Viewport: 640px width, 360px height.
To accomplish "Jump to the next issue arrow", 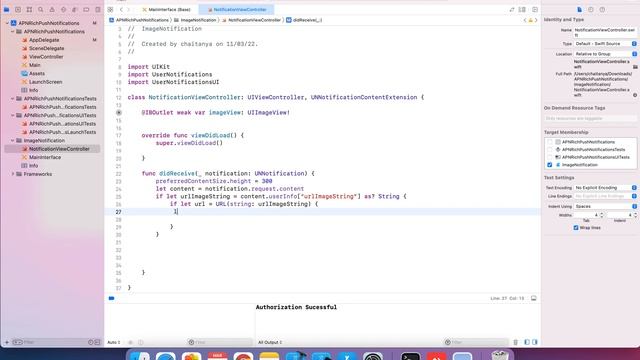I will point(536,20).
